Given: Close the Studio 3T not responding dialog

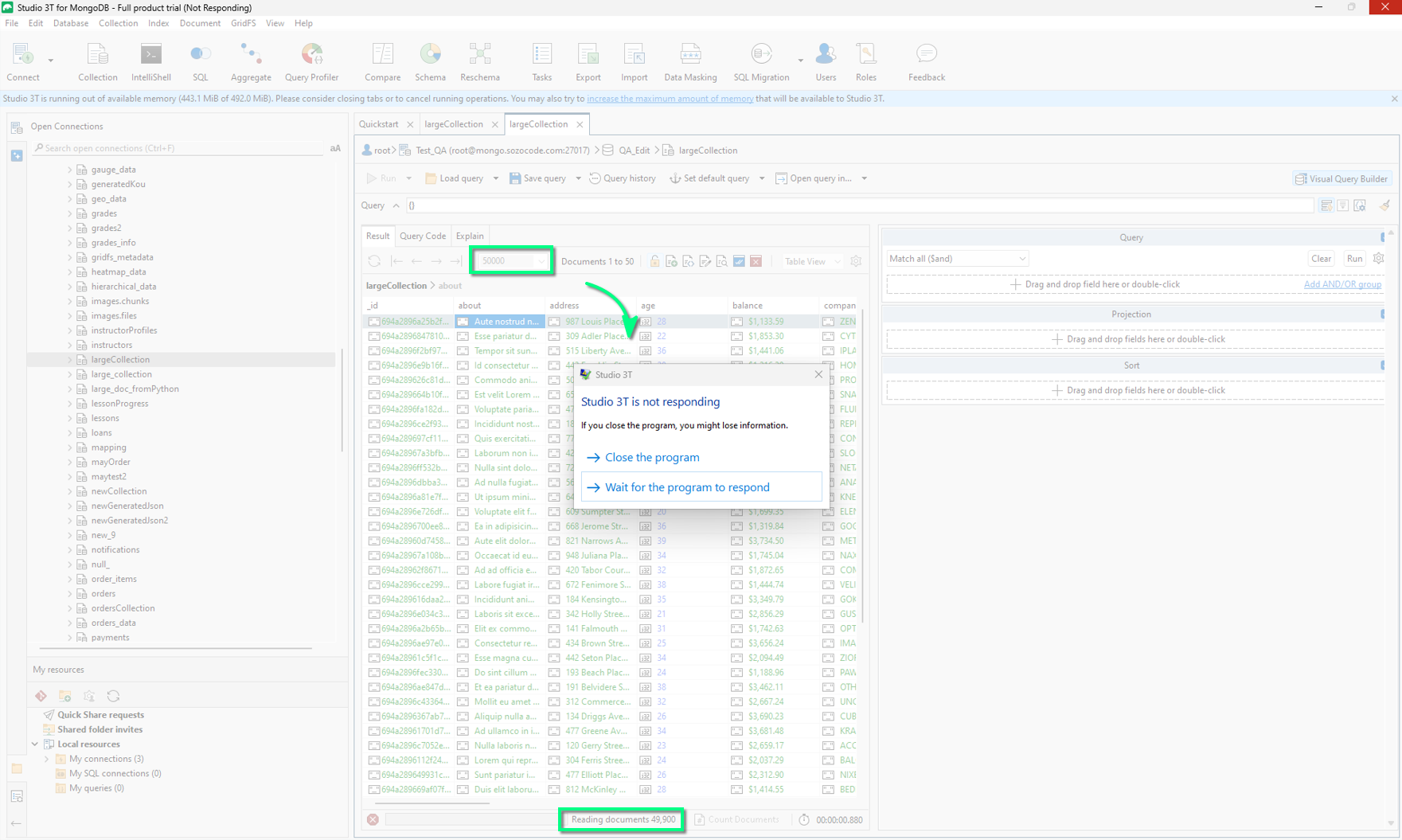Looking at the screenshot, I should point(818,374).
